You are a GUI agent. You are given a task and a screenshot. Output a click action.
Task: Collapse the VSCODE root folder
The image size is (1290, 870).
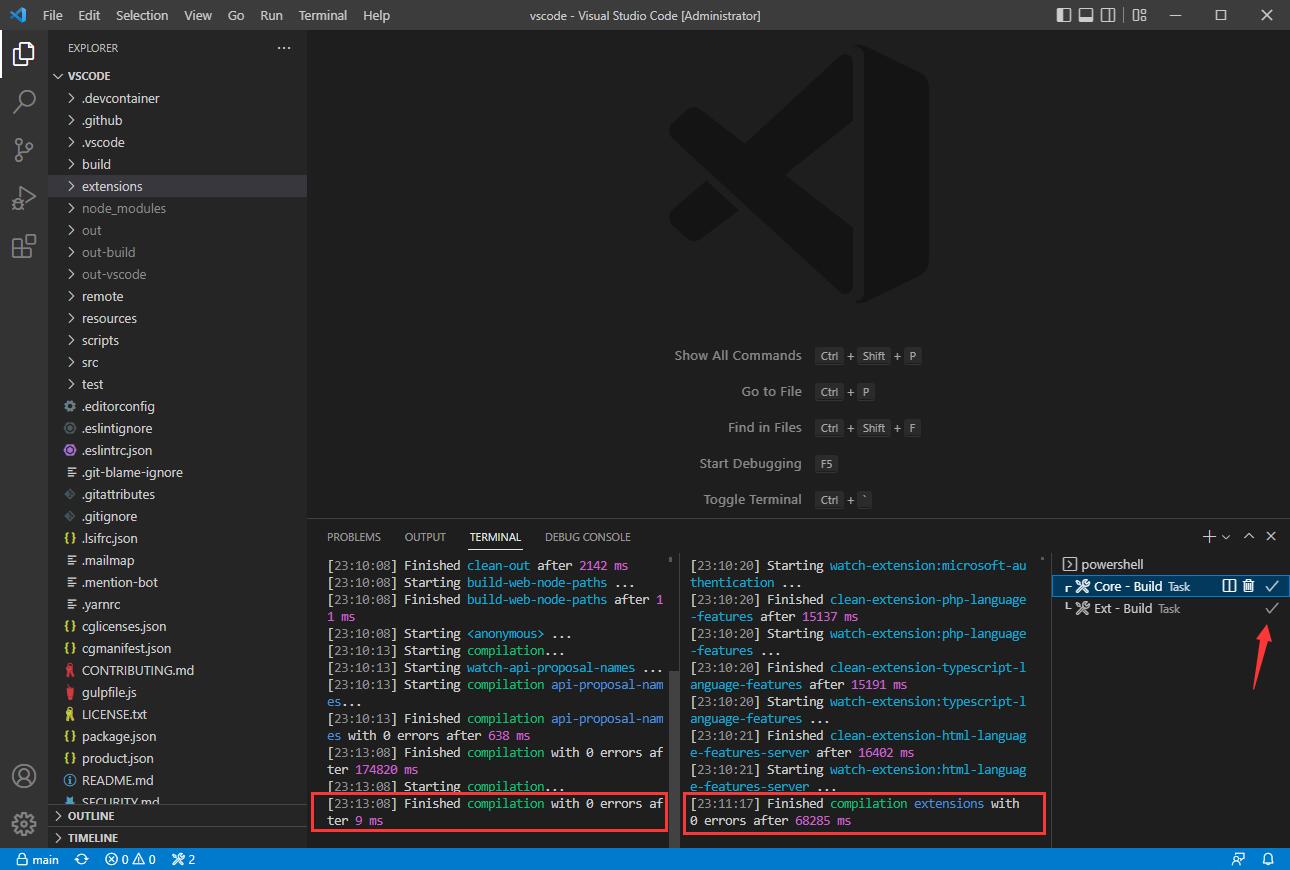point(178,76)
